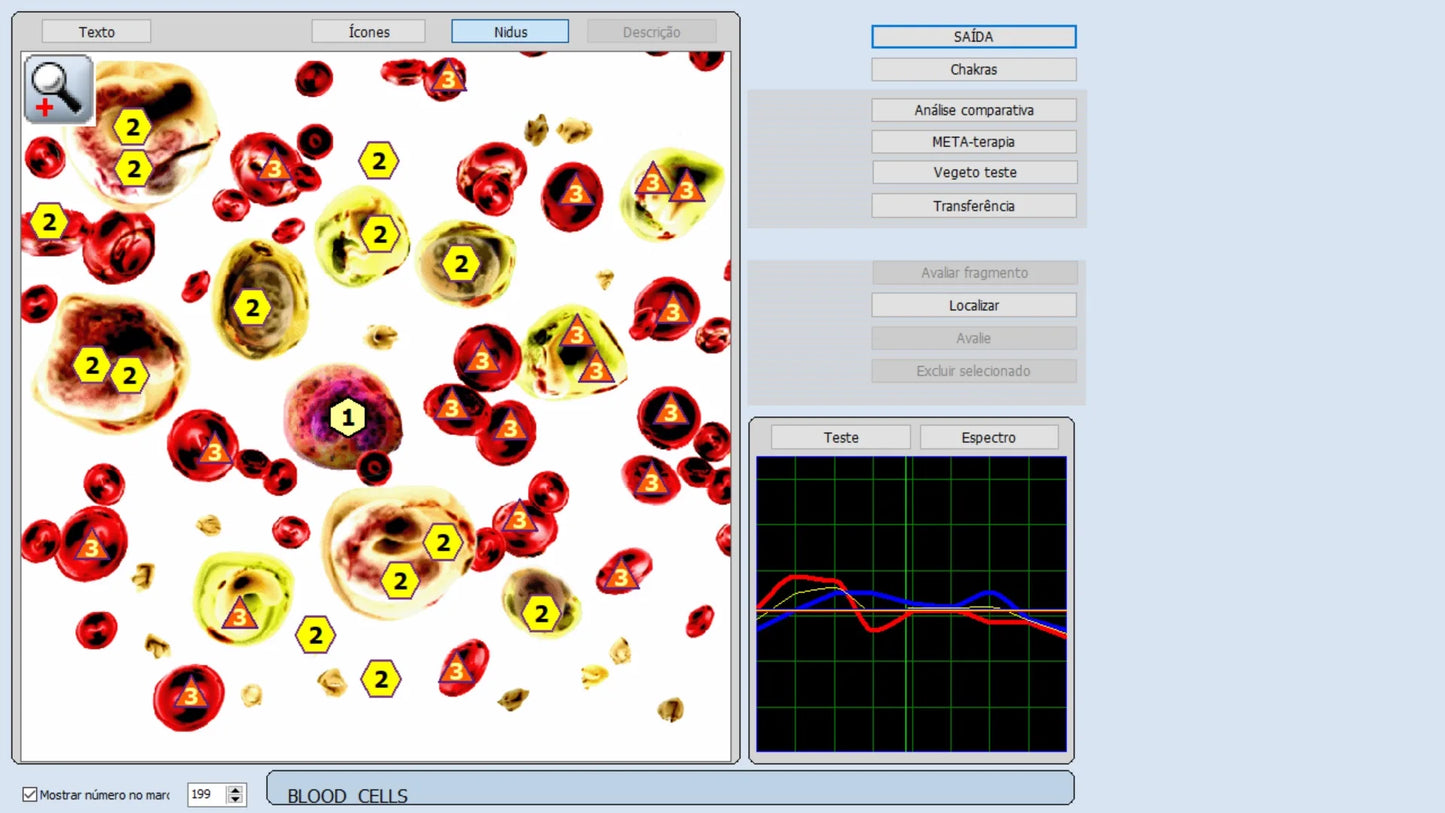The width and height of the screenshot is (1445, 813).
Task: Open Análise comparativa
Action: [973, 110]
